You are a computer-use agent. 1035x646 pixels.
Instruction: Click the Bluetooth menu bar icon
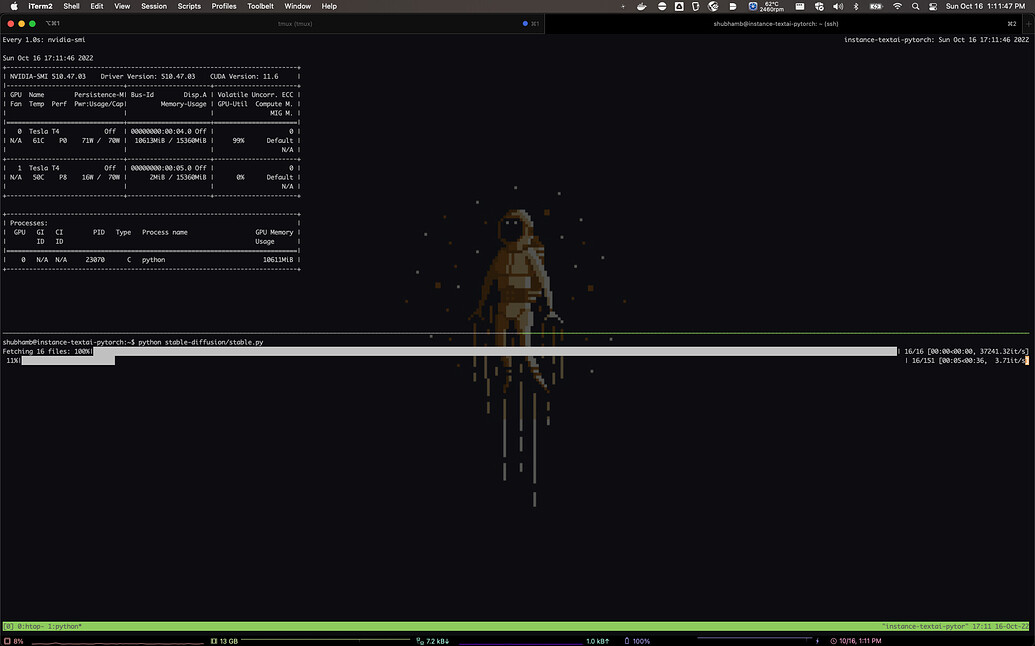pyautogui.click(x=857, y=6)
